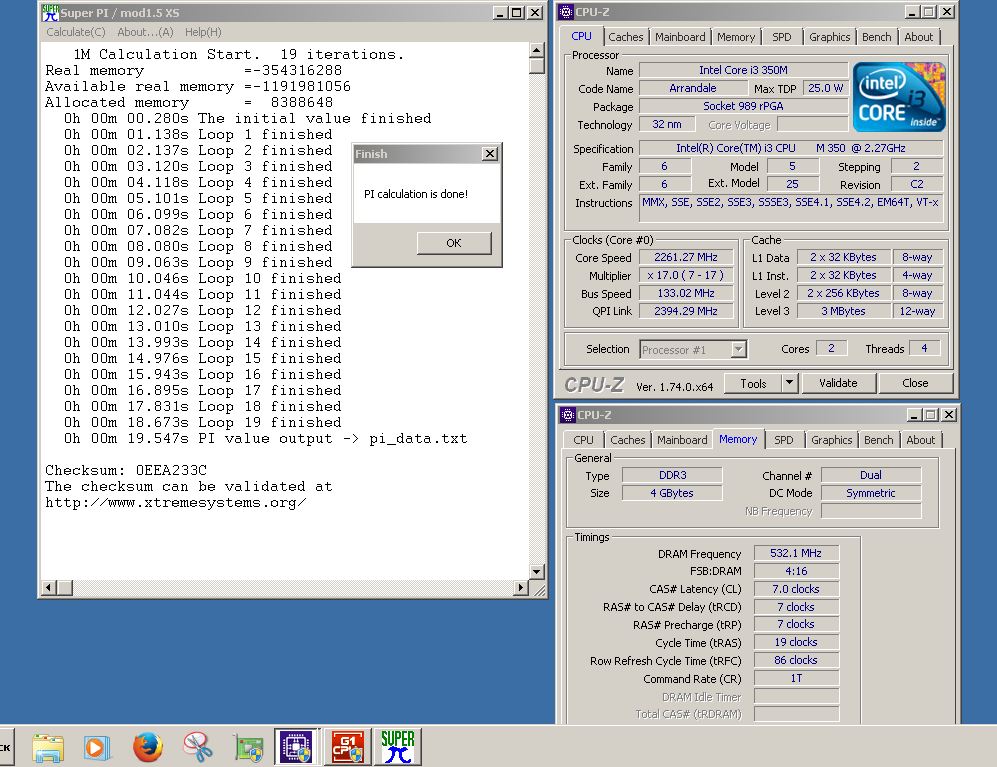Click the FSB:DRAM 4:16 value
The height and width of the screenshot is (767, 997).
point(795,571)
